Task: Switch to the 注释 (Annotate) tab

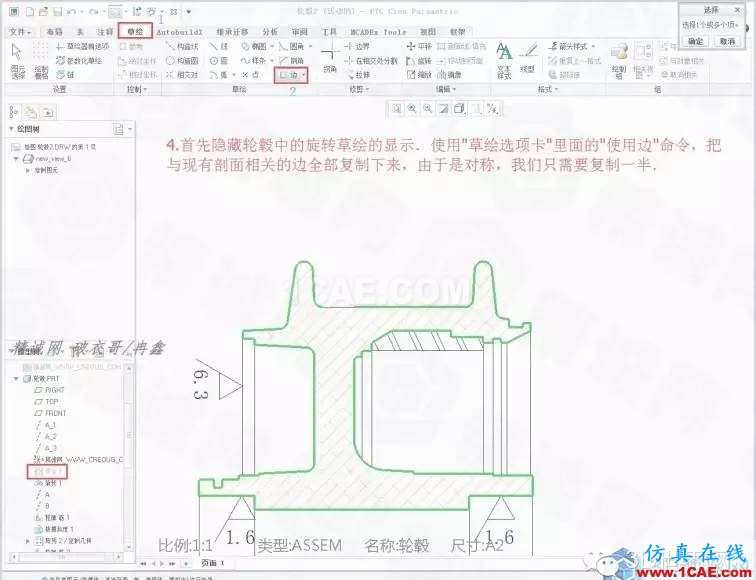Action: click(105, 32)
